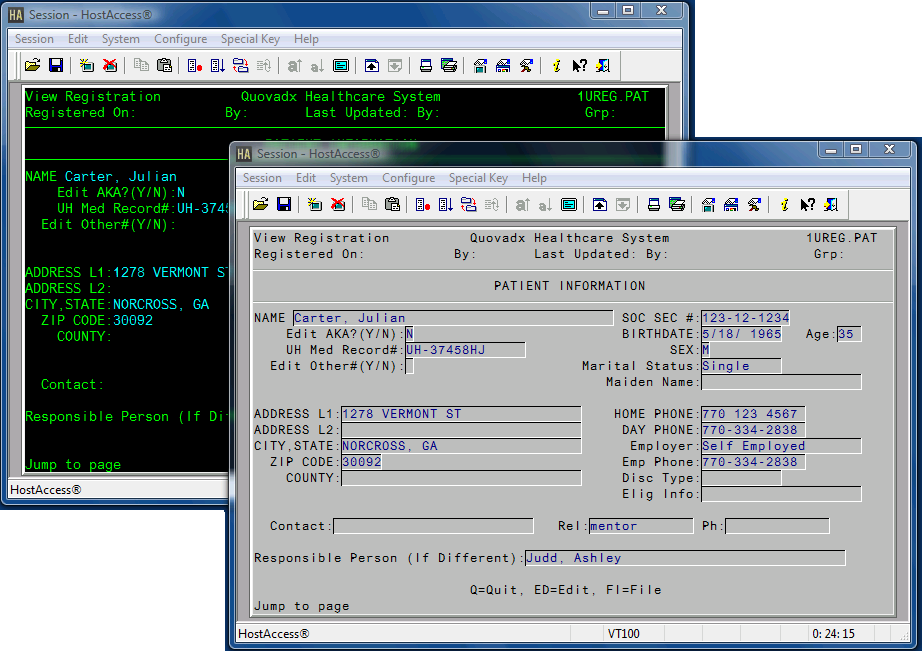Click file transfer icon in back window toolbar
The width and height of the screenshot is (922, 651).
[x=240, y=65]
